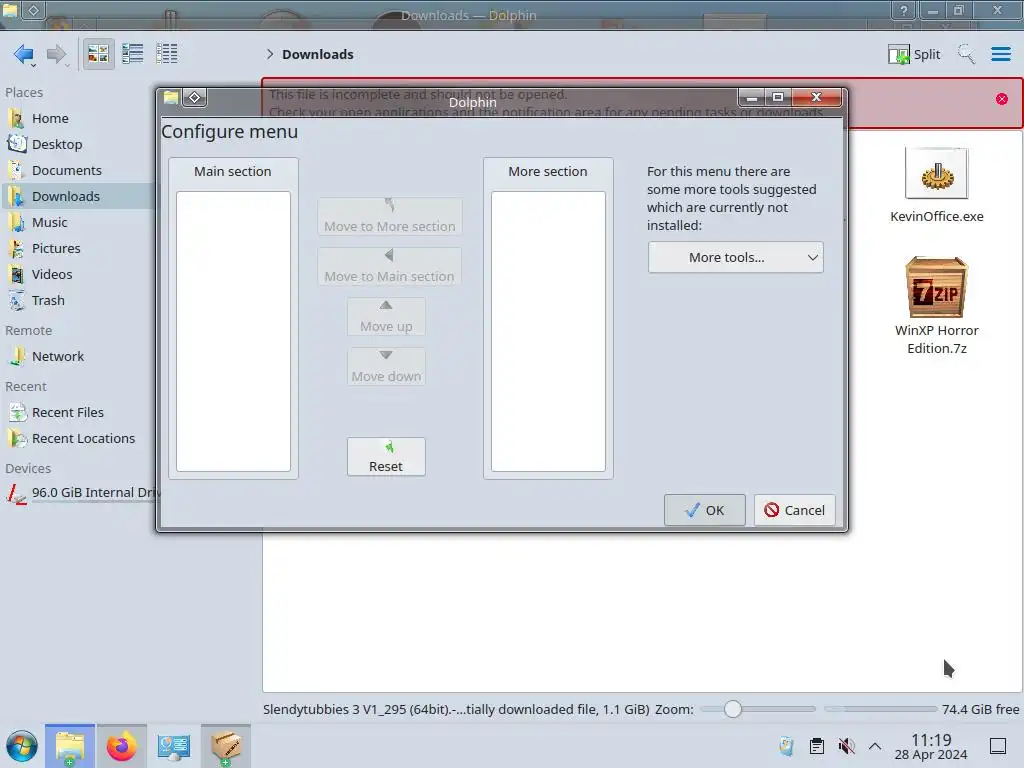Open the Dolphin hamburger menu

1000,54
